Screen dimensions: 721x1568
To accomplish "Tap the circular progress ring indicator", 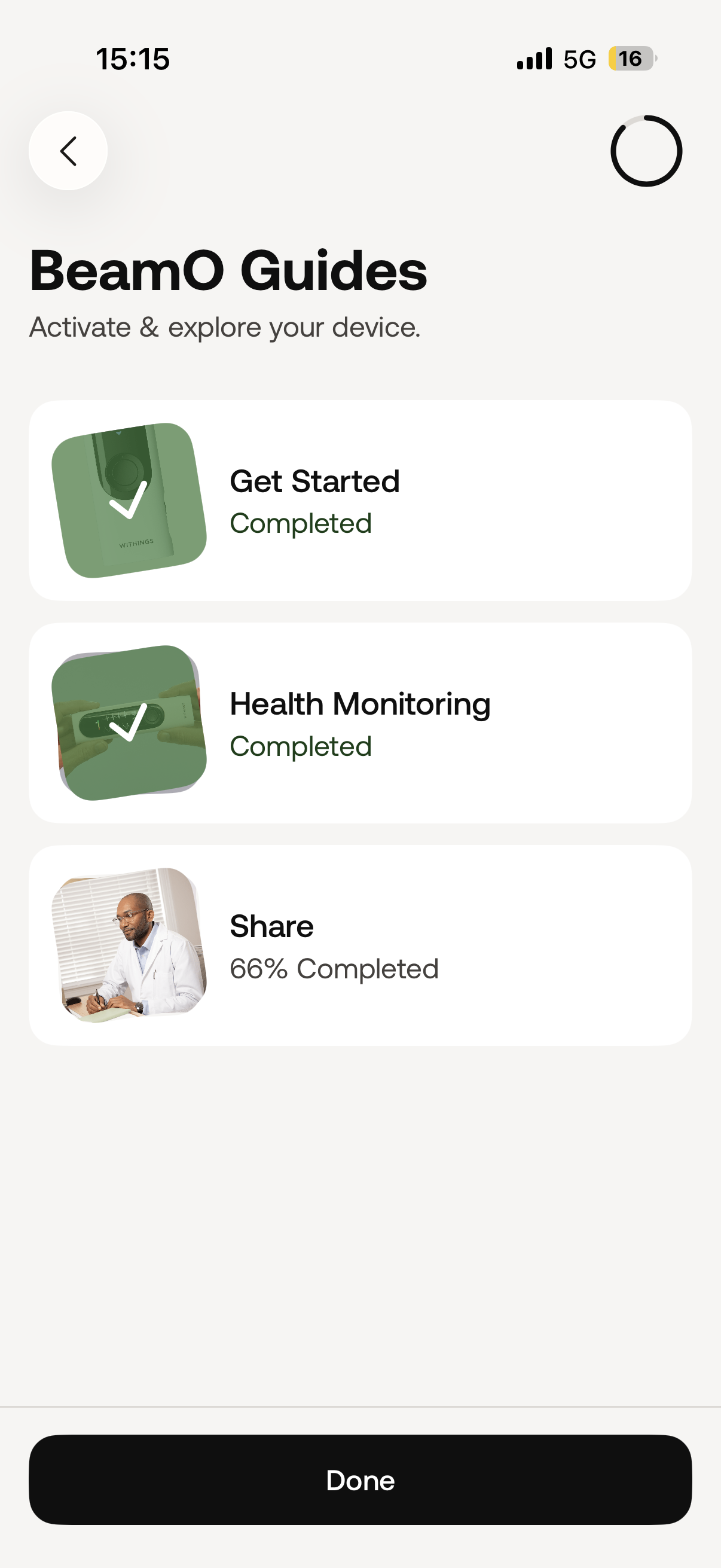I will tap(646, 151).
